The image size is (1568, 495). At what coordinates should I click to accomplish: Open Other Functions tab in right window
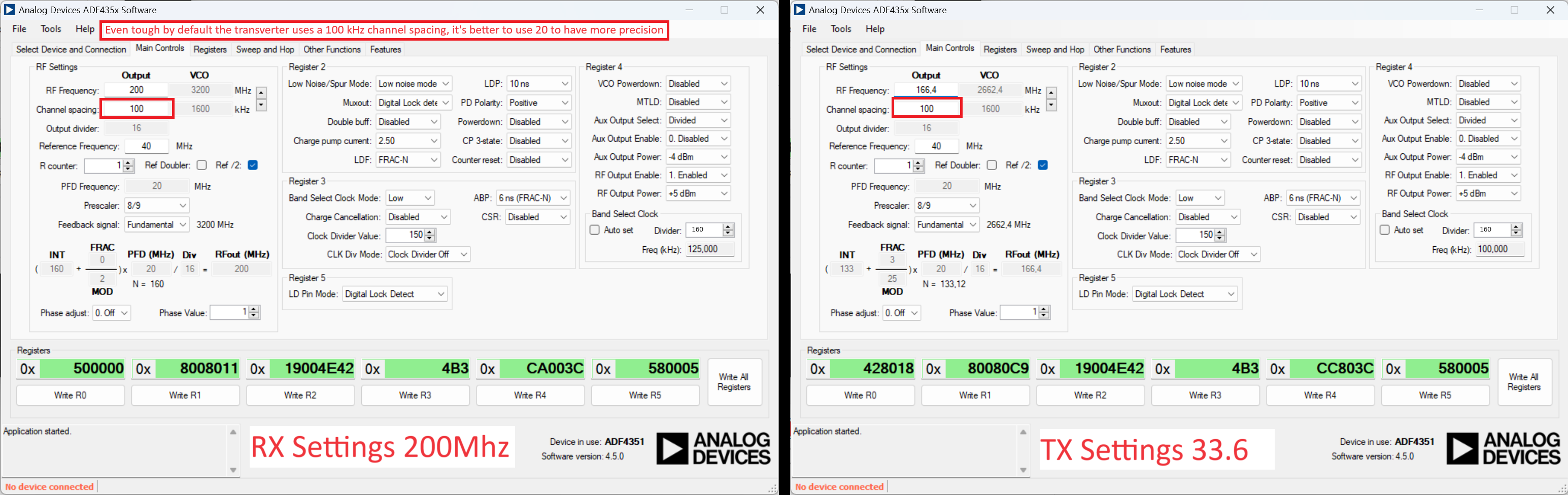tap(1122, 49)
